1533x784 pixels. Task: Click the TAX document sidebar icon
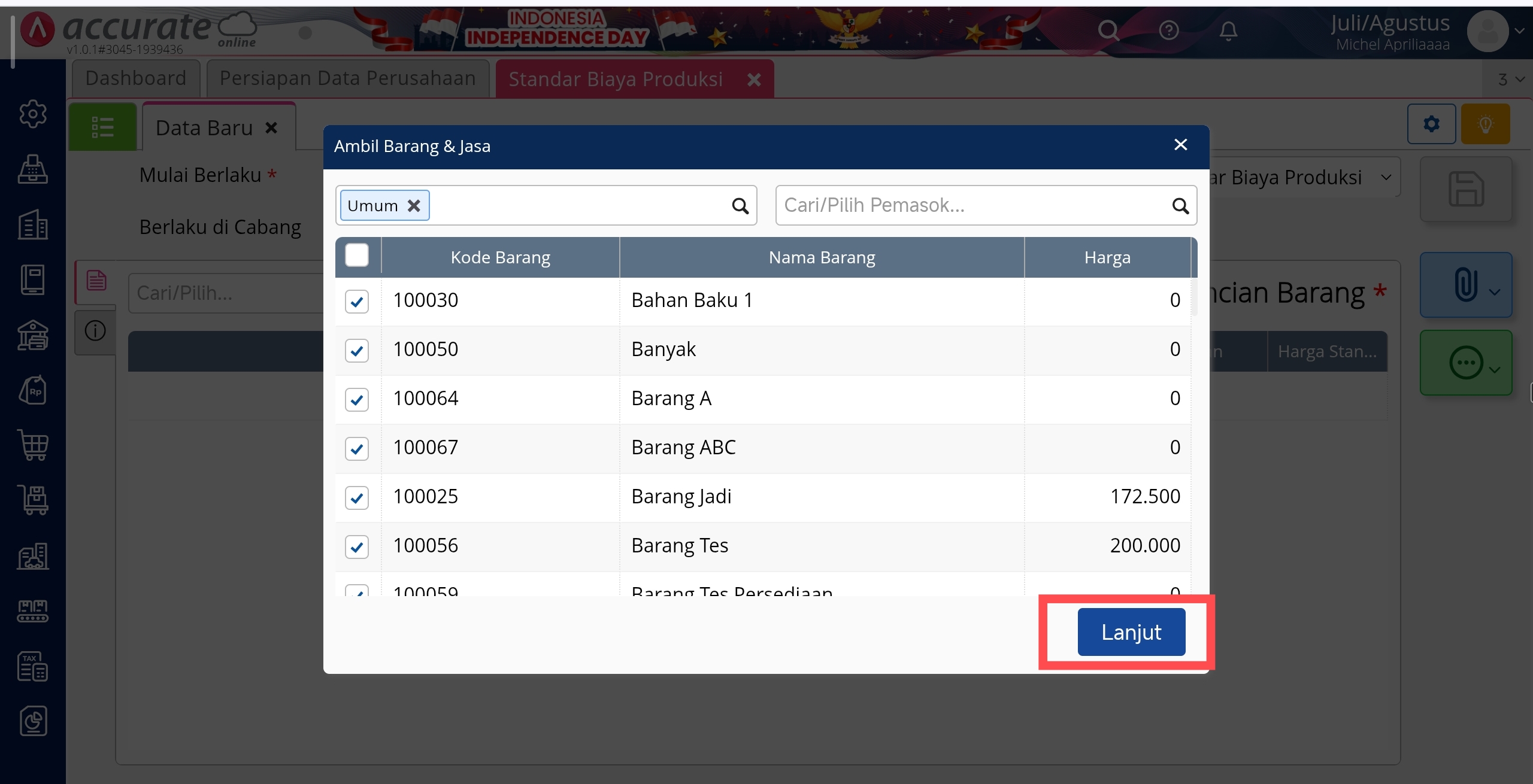point(33,667)
